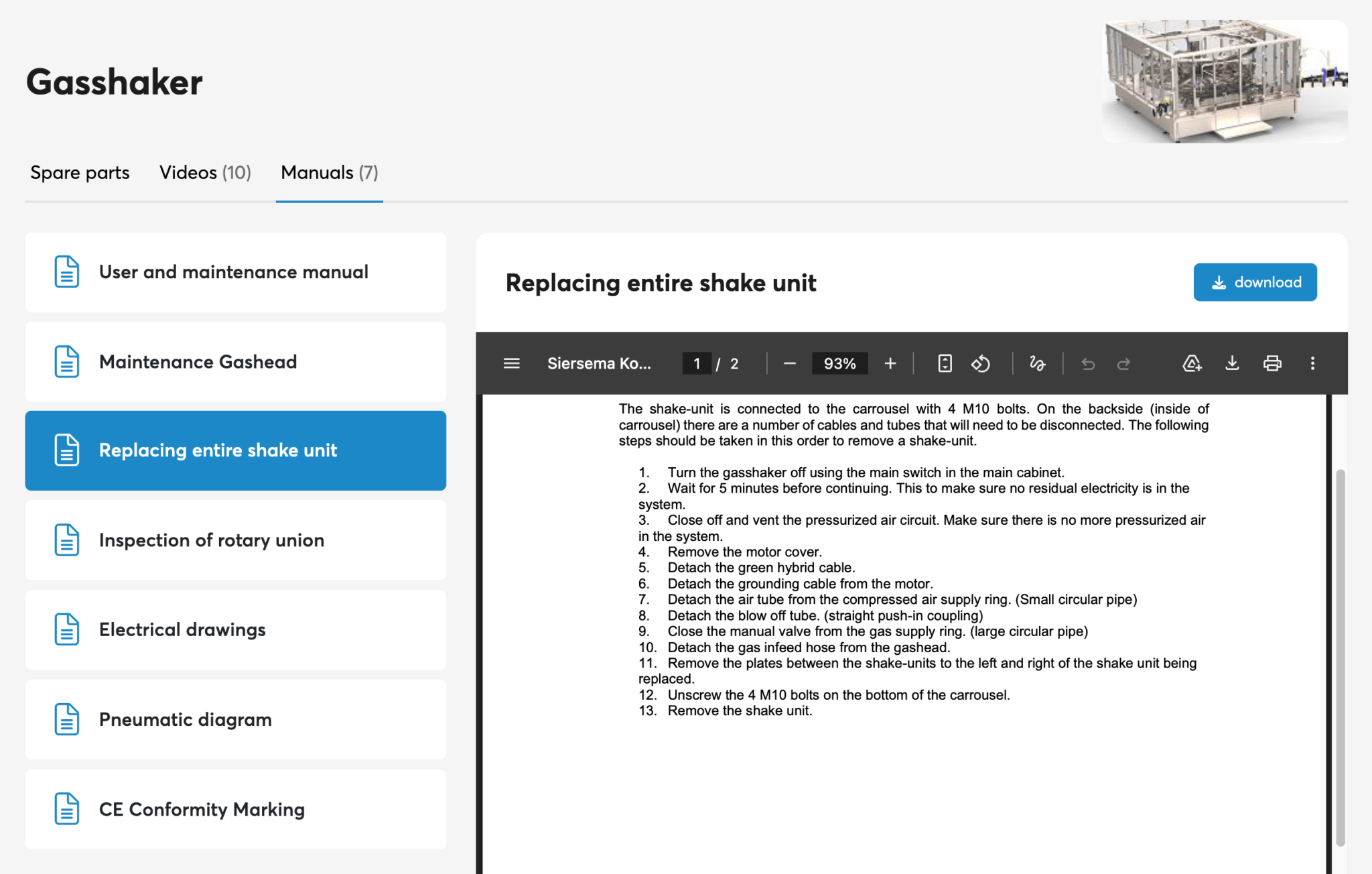Image resolution: width=1372 pixels, height=874 pixels.
Task: Save PDF to Google Drive icon
Action: (x=1192, y=363)
